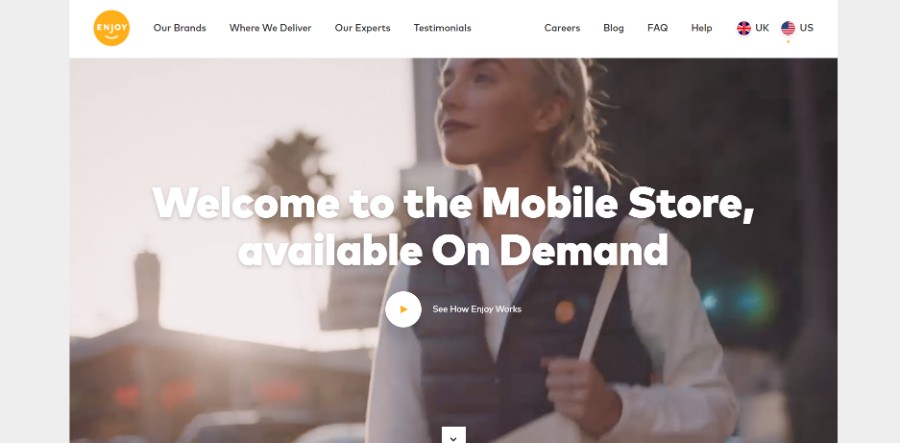Open the Our Experts page
The height and width of the screenshot is (443, 900).
(x=362, y=28)
